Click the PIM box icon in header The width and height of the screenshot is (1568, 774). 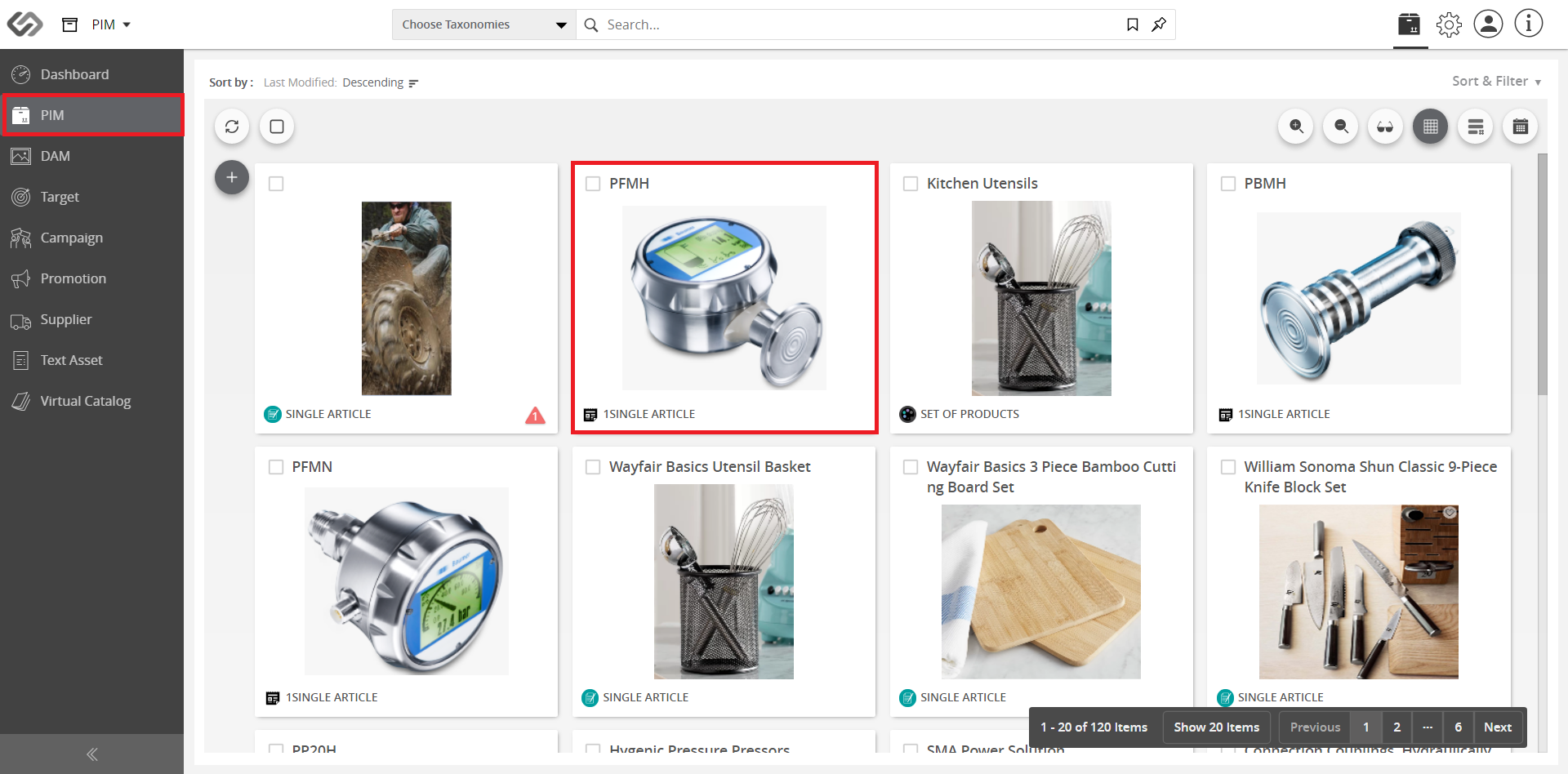point(1410,24)
